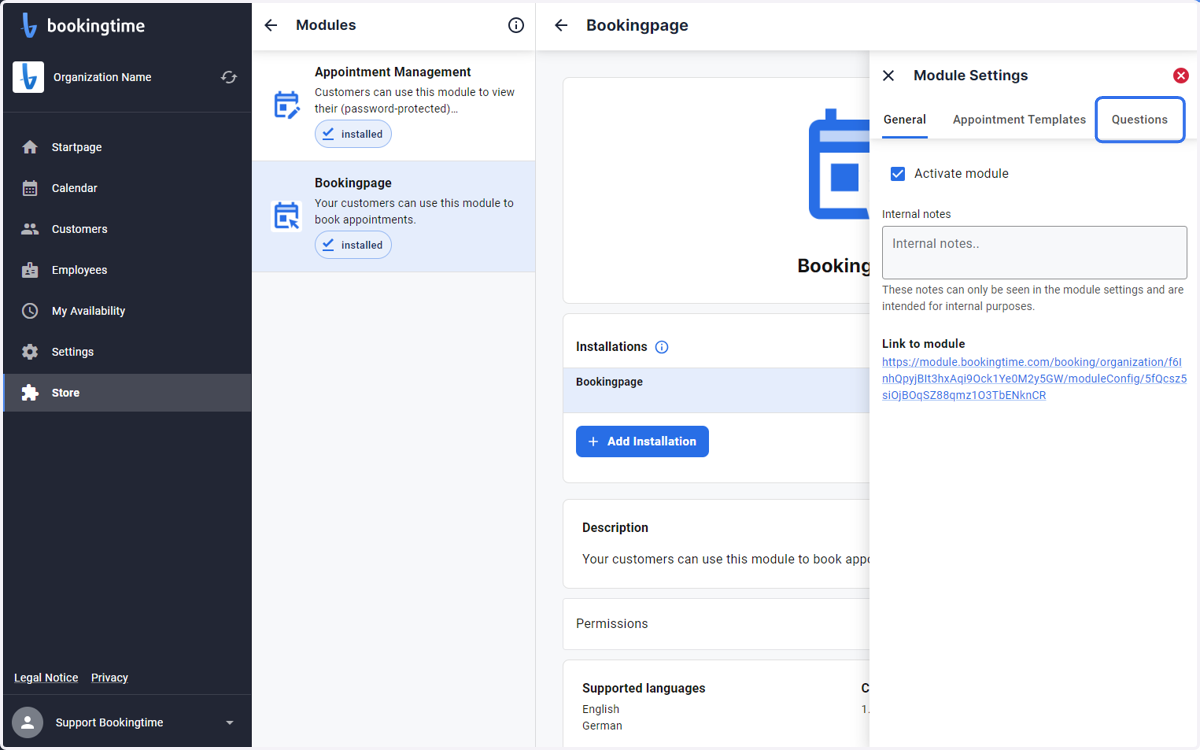This screenshot has height=750, width=1200.
Task: Click the Bookingpage module list icon
Action: click(287, 216)
